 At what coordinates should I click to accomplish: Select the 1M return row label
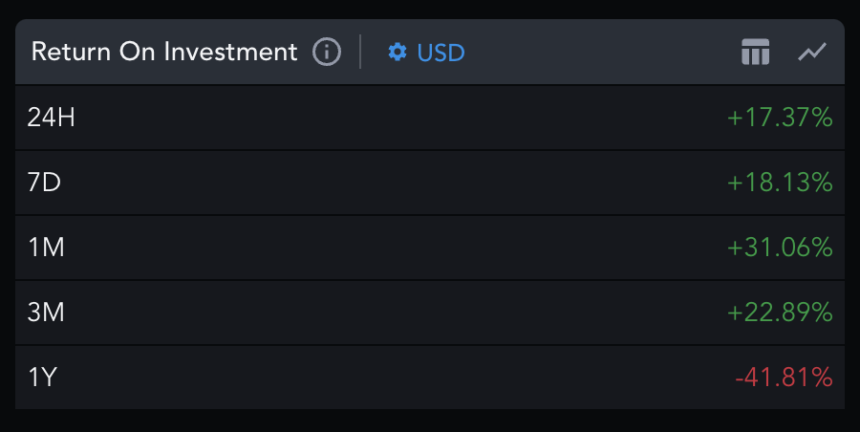(46, 248)
